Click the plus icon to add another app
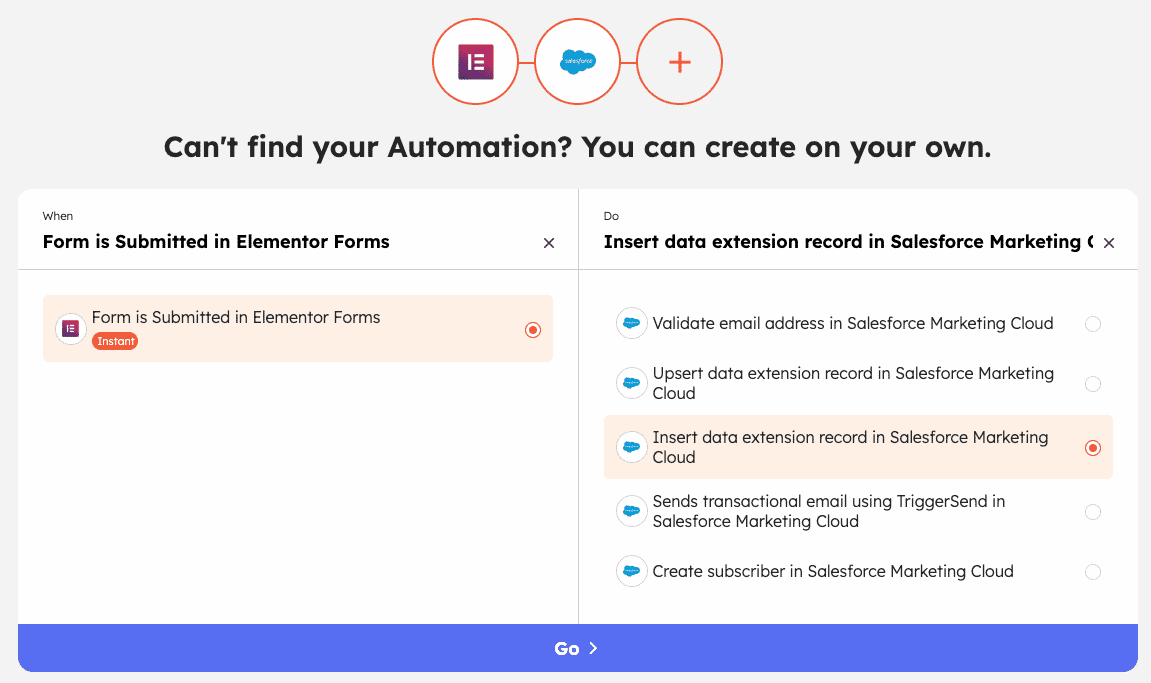Screen dimensions: 1151x683 (679, 61)
